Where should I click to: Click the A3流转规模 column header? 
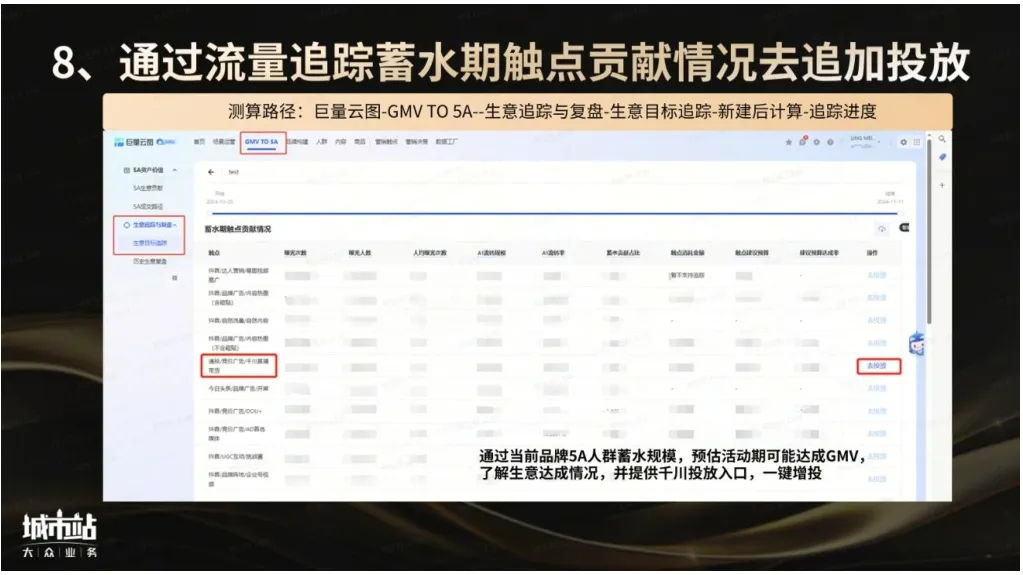click(491, 253)
